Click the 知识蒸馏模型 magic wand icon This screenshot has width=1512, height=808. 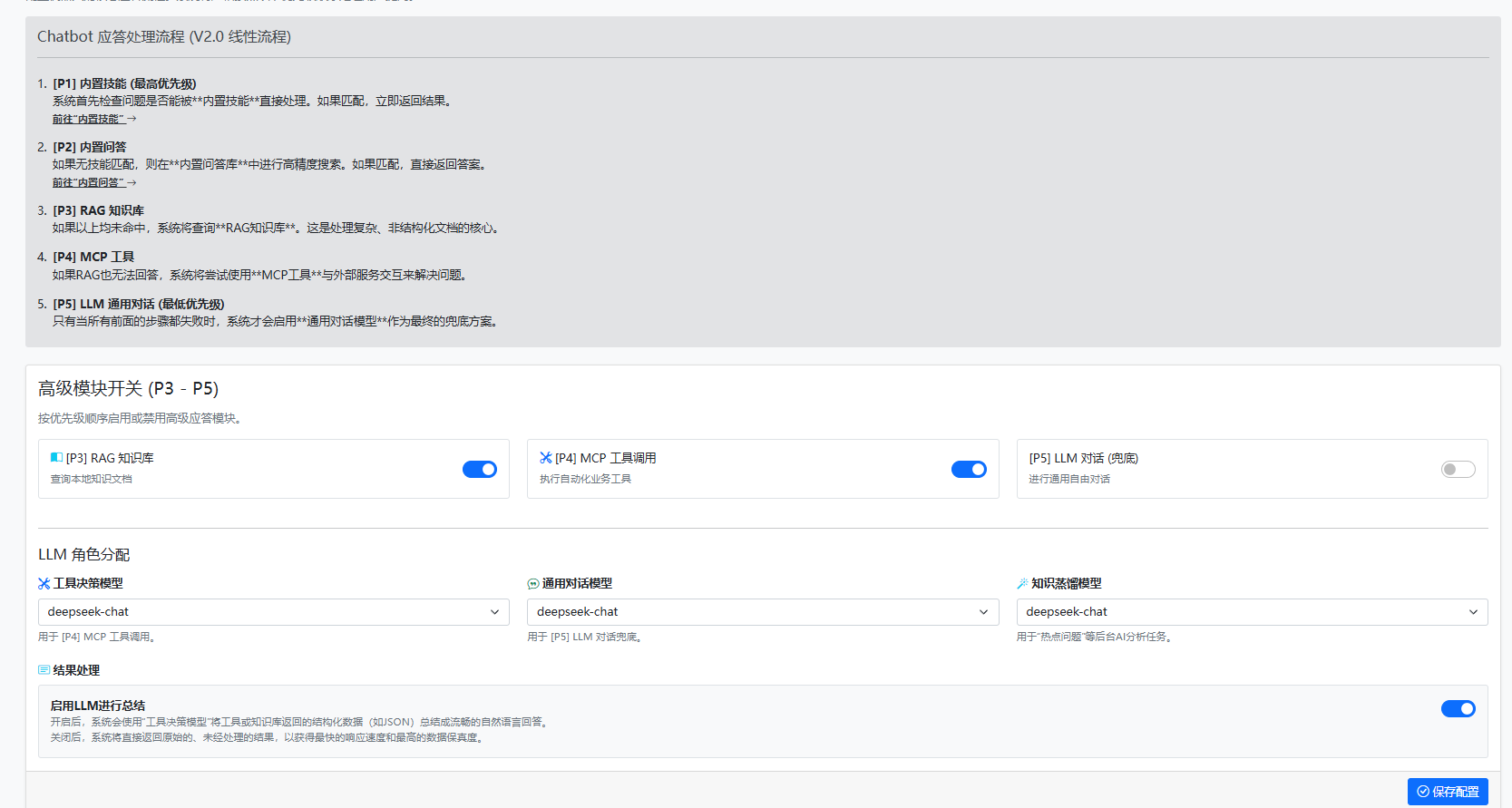(x=1022, y=584)
